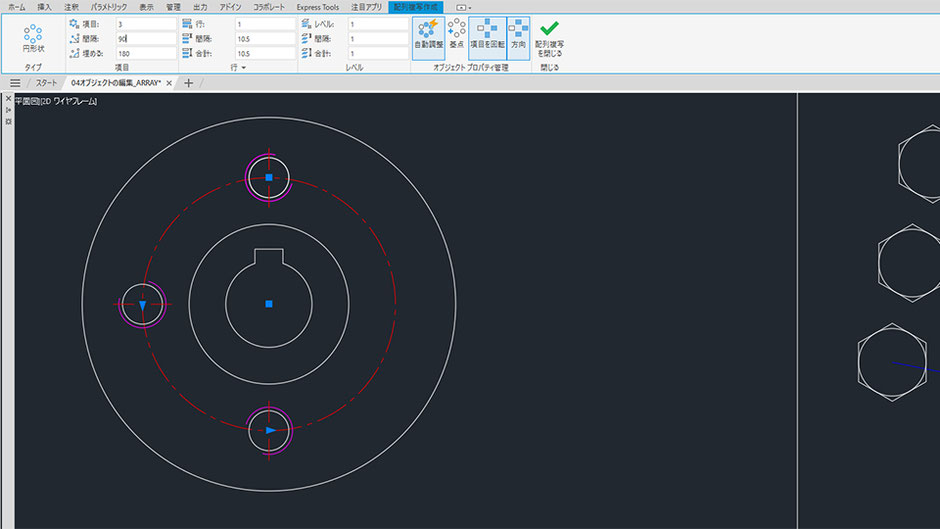Click the viewport close X control
Screen dimensions: 940x529
point(8,98)
